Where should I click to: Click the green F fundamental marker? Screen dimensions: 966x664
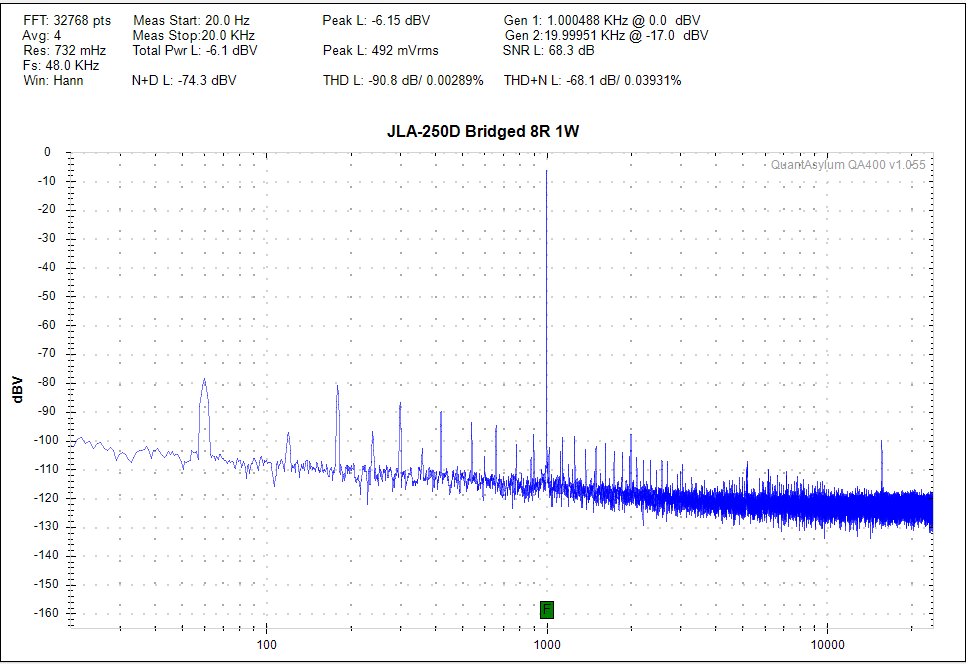tap(546, 610)
